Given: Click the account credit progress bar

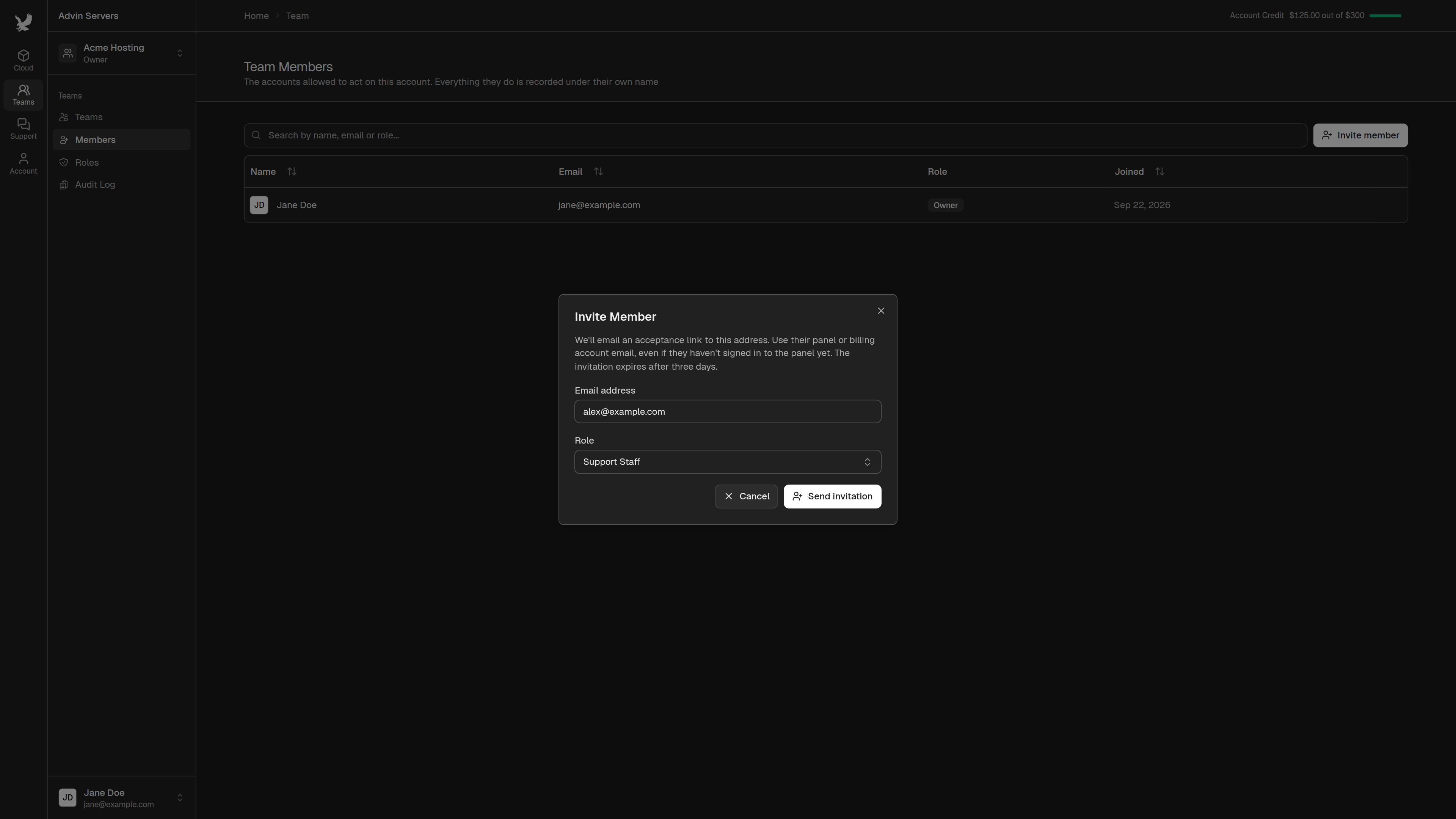Looking at the screenshot, I should [1385, 16].
